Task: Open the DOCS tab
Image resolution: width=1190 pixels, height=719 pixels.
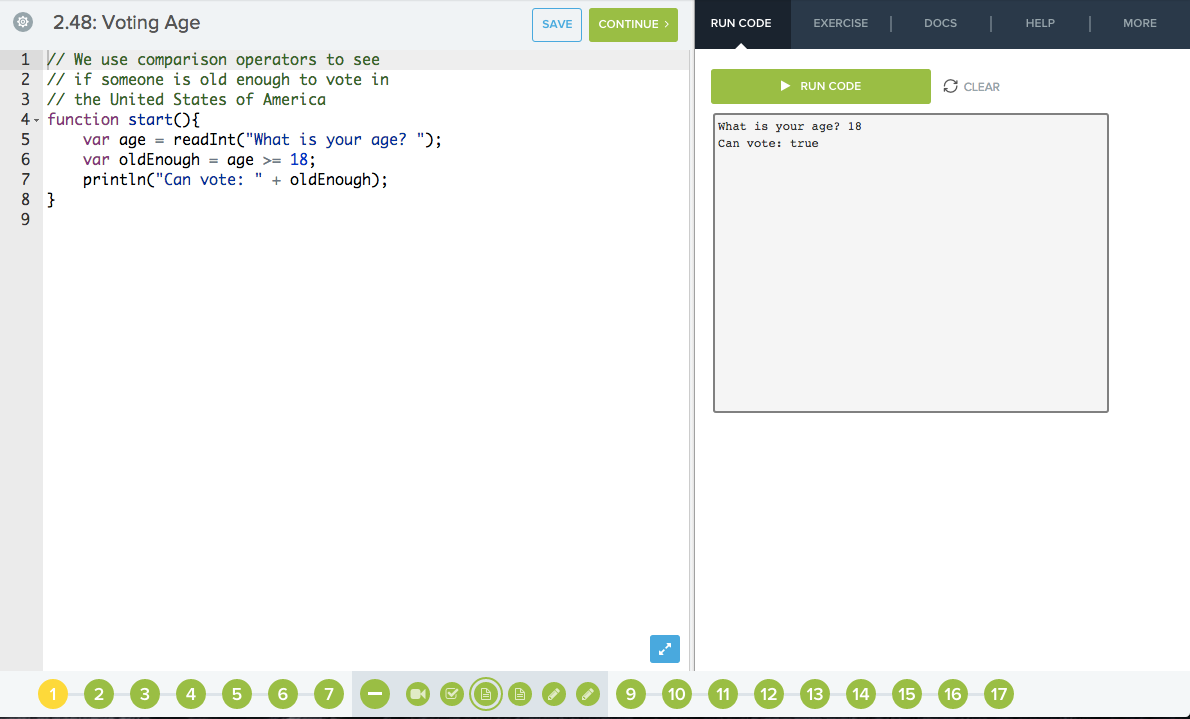Action: click(940, 23)
